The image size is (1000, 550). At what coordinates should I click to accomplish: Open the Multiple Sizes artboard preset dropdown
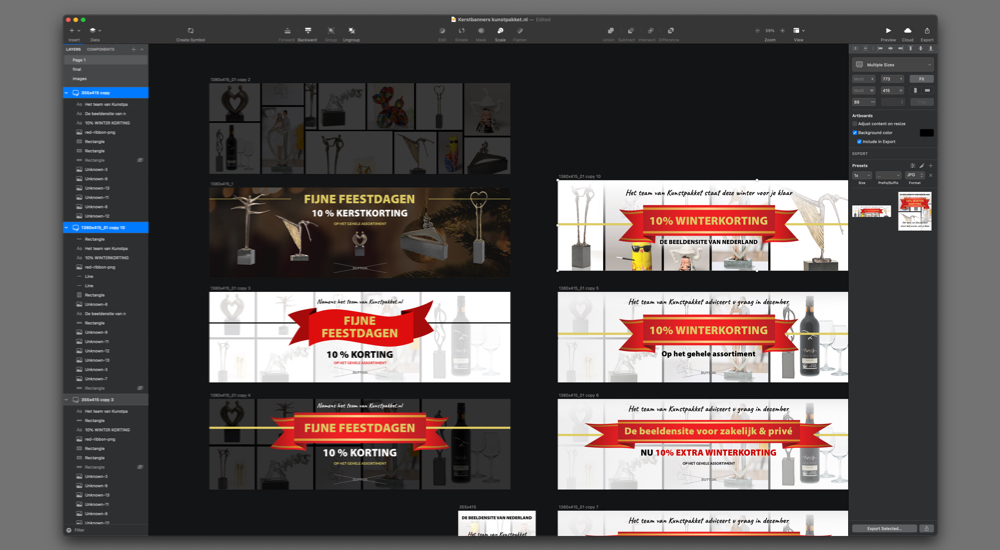click(893, 64)
